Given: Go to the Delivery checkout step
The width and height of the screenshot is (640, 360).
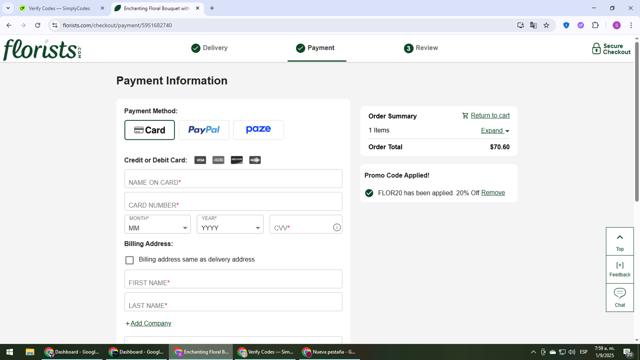Looking at the screenshot, I should tap(209, 48).
